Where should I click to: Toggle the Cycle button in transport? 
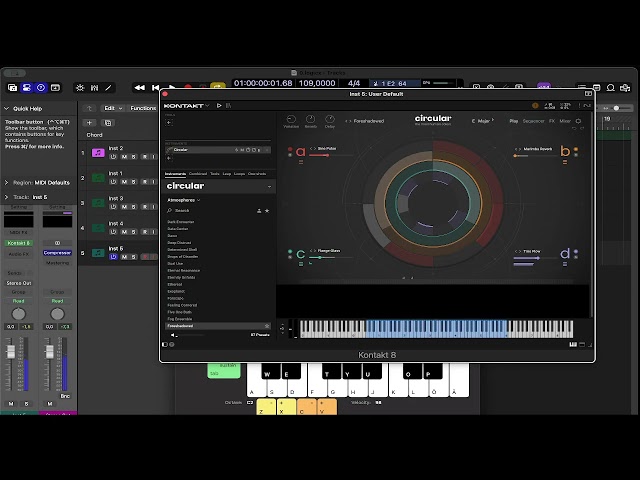pos(218,87)
